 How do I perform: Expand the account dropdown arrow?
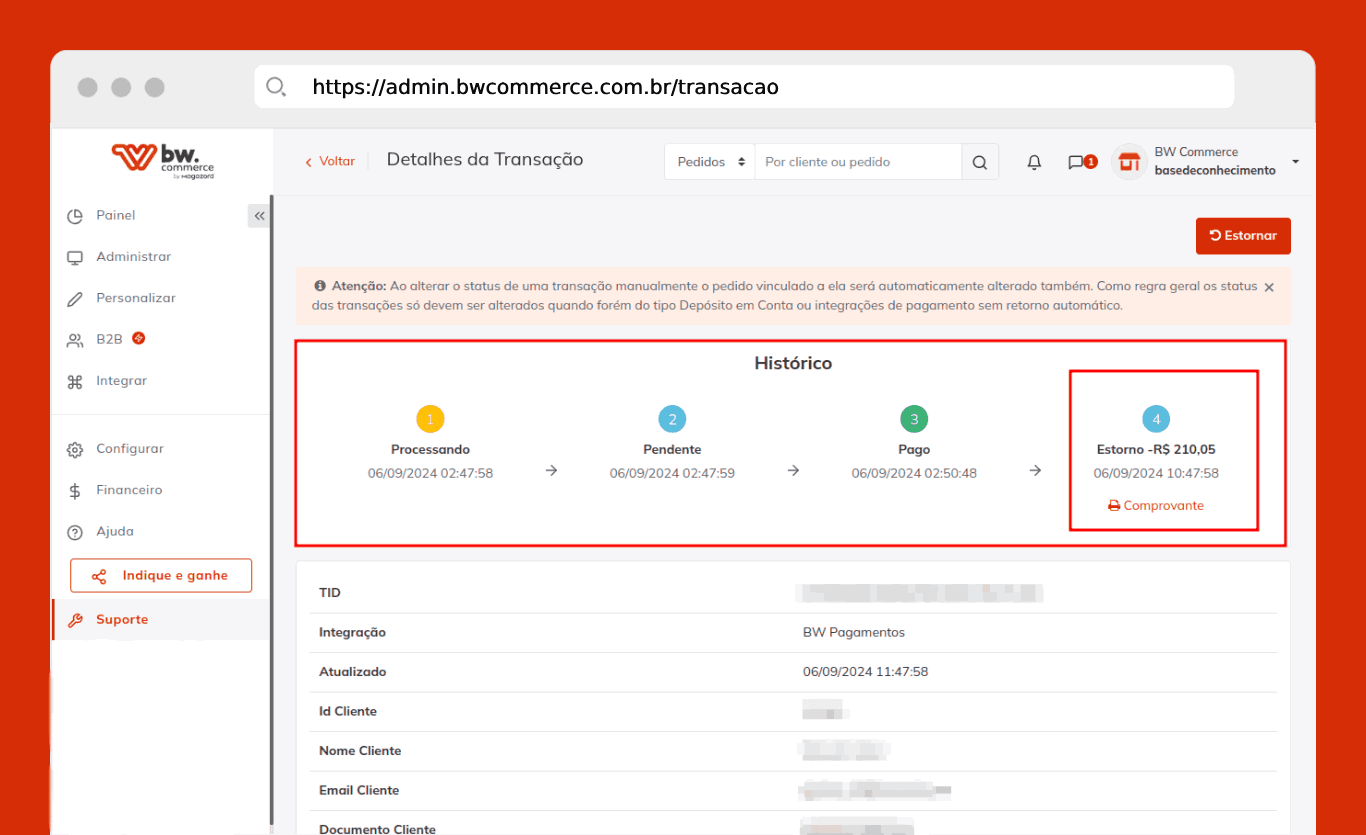(1295, 161)
